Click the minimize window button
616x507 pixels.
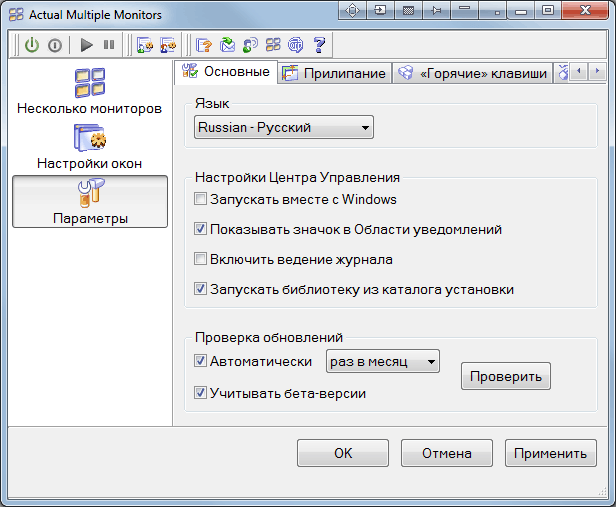pos(521,10)
